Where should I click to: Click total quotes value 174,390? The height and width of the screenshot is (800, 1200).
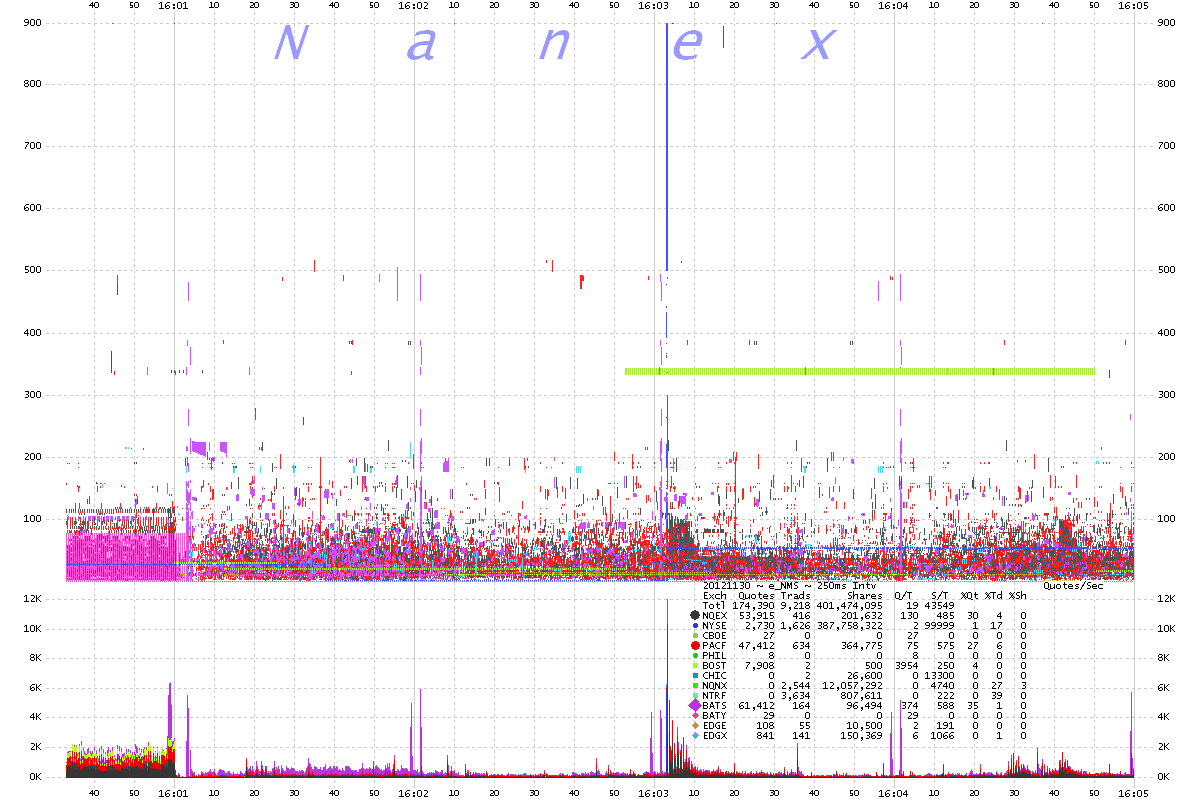point(754,605)
